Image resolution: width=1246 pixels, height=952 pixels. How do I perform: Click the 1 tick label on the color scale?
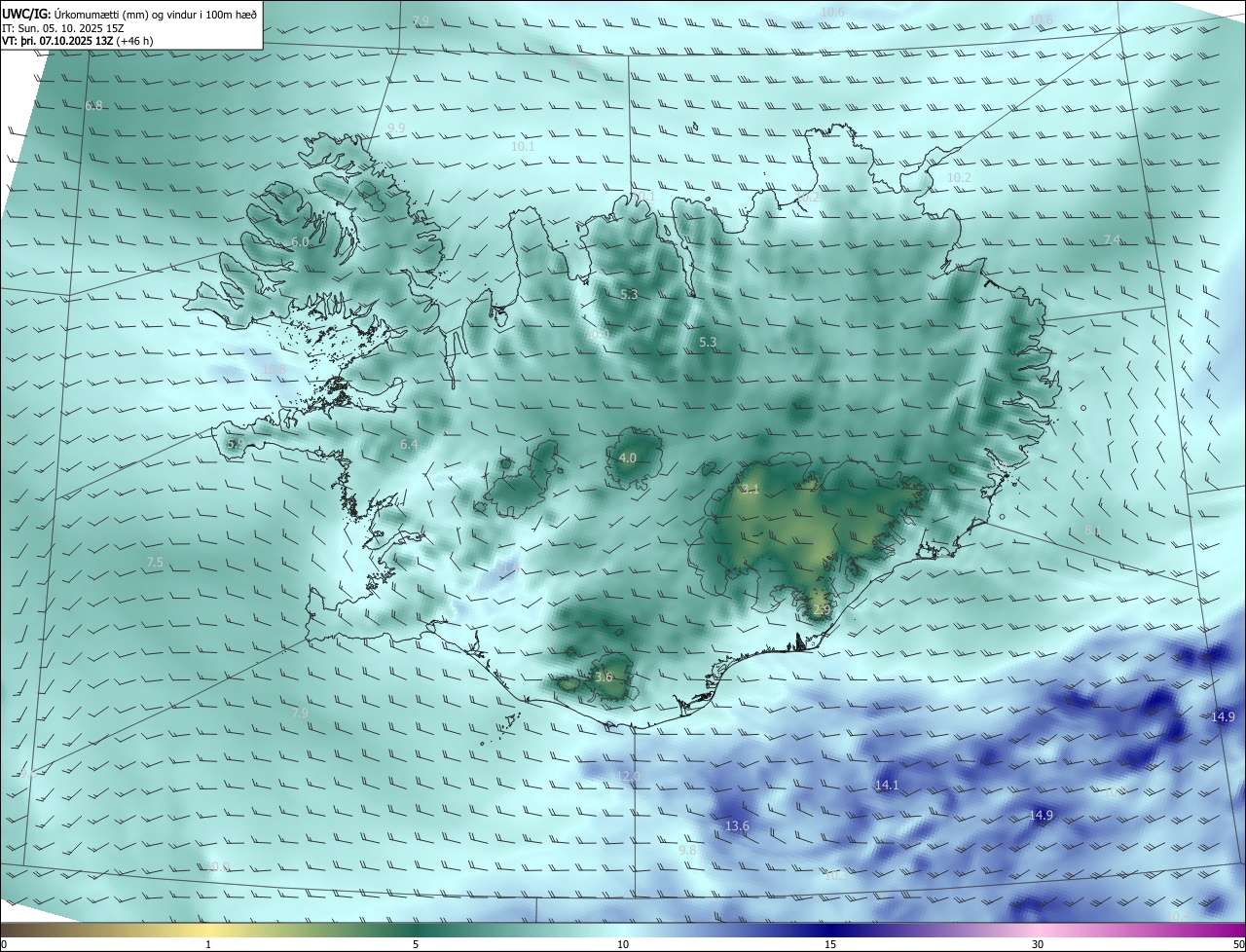point(208,944)
